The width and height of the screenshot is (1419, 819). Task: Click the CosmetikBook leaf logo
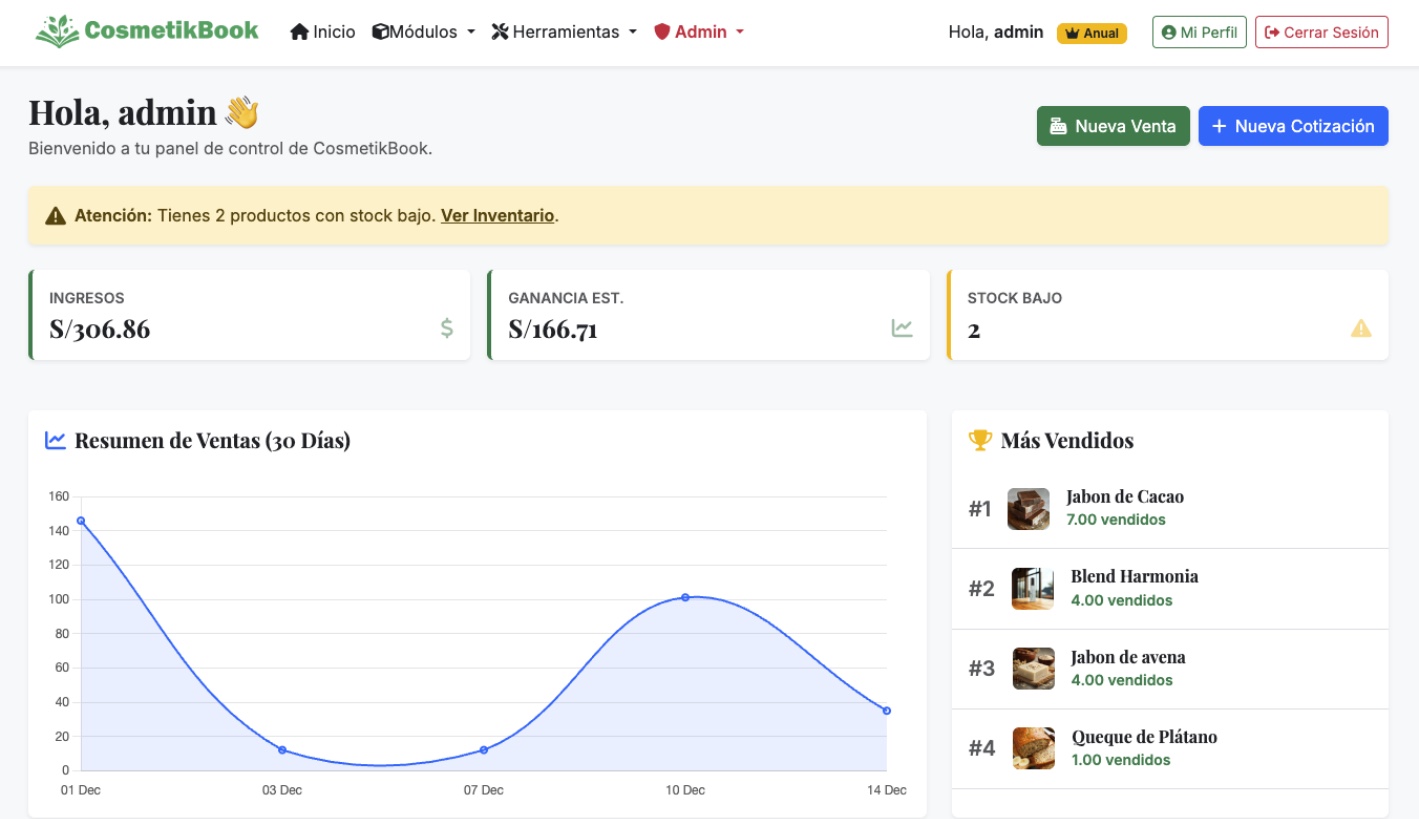pyautogui.click(x=57, y=30)
